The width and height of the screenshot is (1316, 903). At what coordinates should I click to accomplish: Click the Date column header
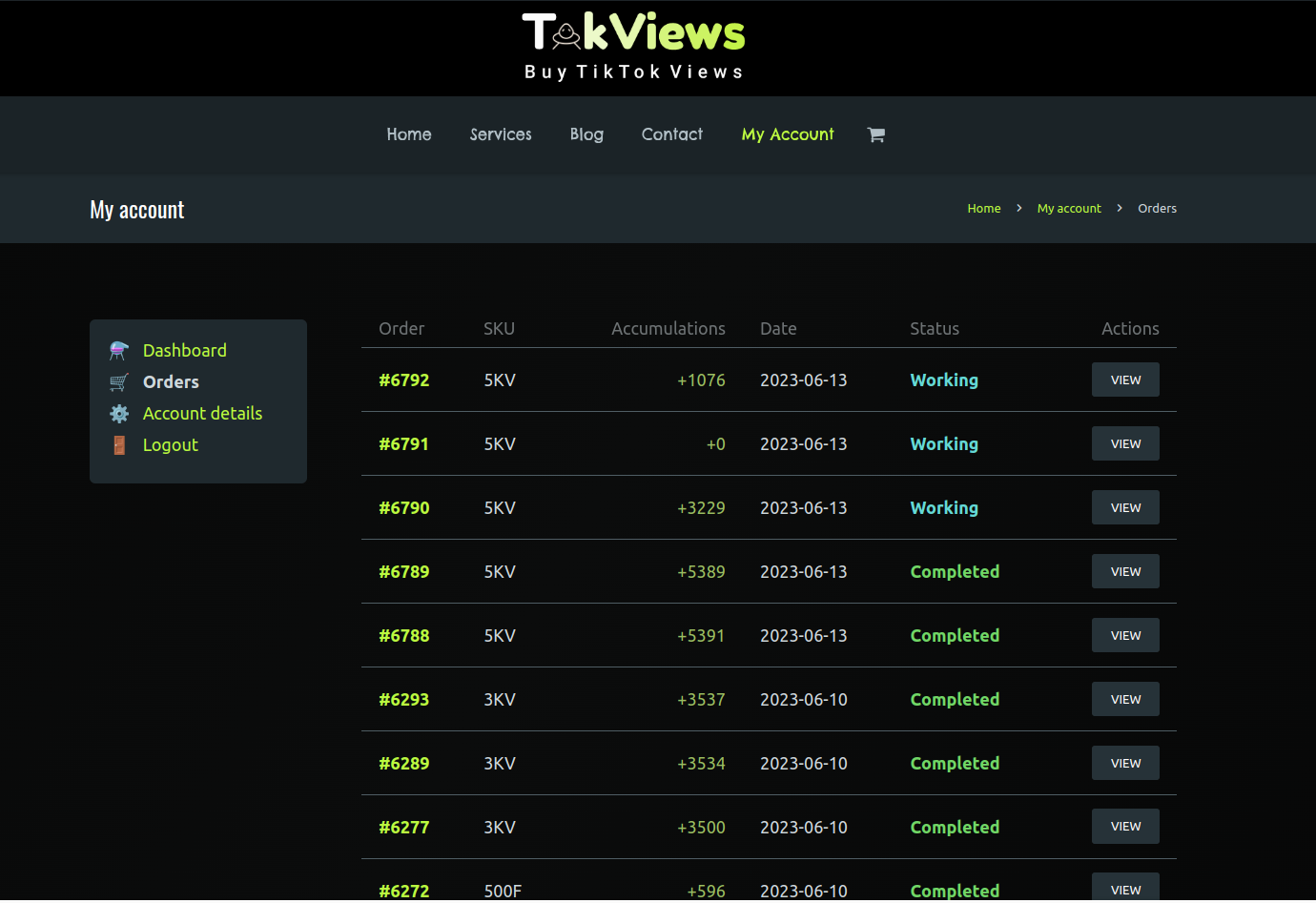(x=778, y=329)
